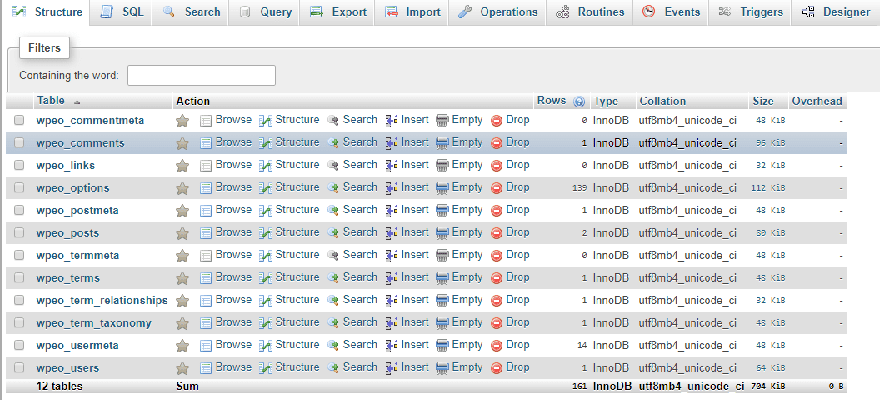Open the Import tab
Viewport: 880px width, 400px height.
tap(412, 12)
